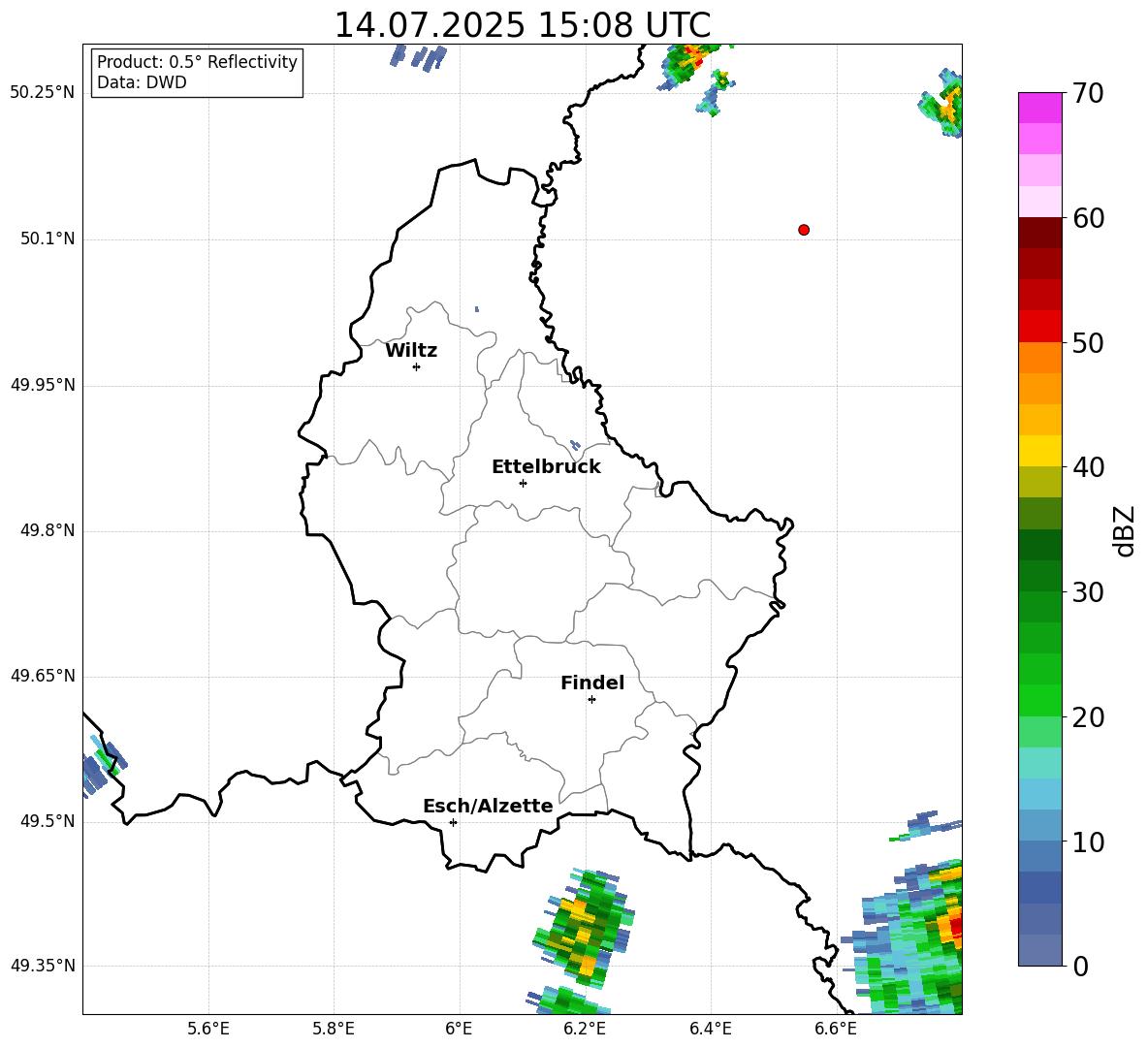Click the 5.6°E longitude label
The height and width of the screenshot is (1048, 1148).
coord(208,1029)
